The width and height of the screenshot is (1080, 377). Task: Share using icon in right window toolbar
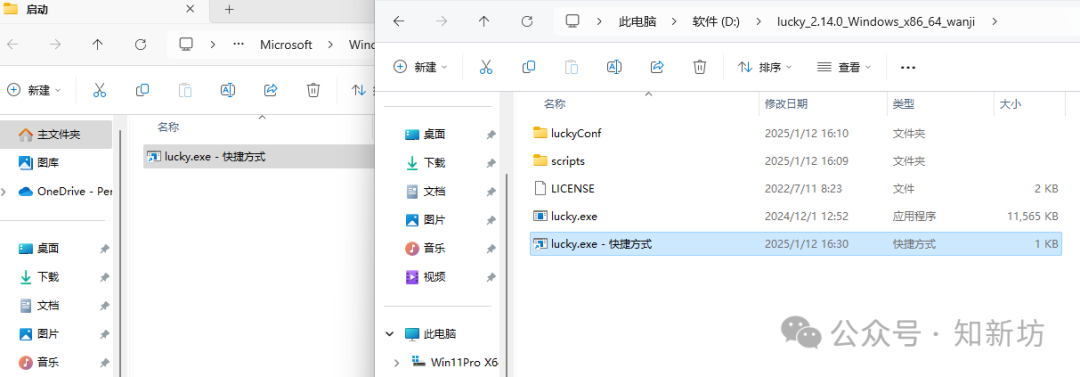(x=657, y=67)
